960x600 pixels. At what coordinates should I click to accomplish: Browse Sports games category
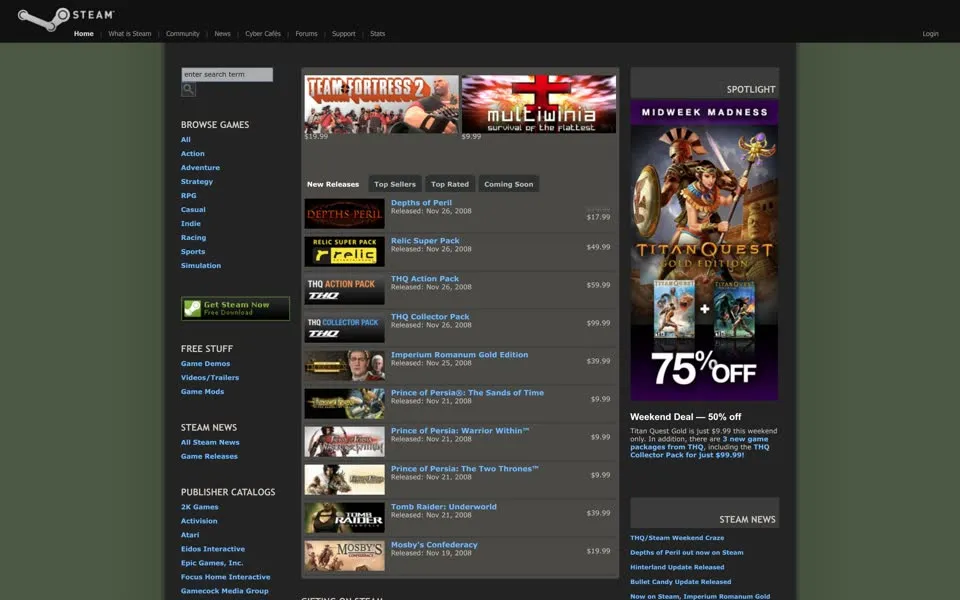click(193, 252)
